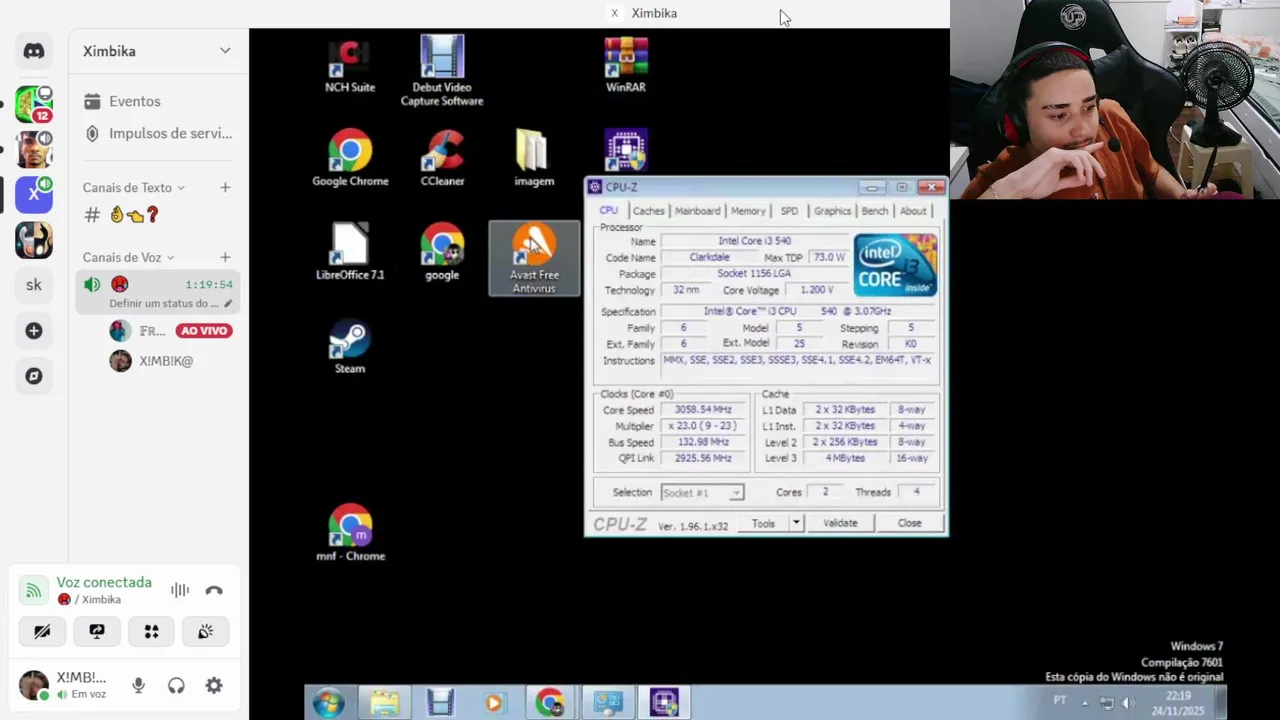Open the server icon with badge 12
The height and width of the screenshot is (720, 1280).
click(x=34, y=104)
